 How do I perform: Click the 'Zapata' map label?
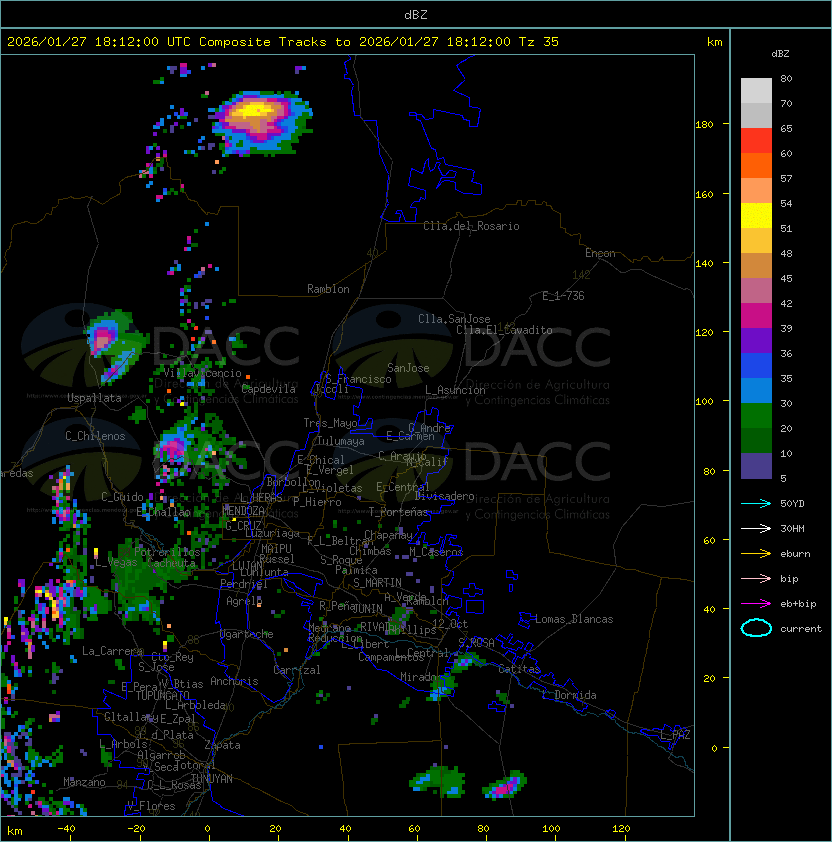coord(222,745)
